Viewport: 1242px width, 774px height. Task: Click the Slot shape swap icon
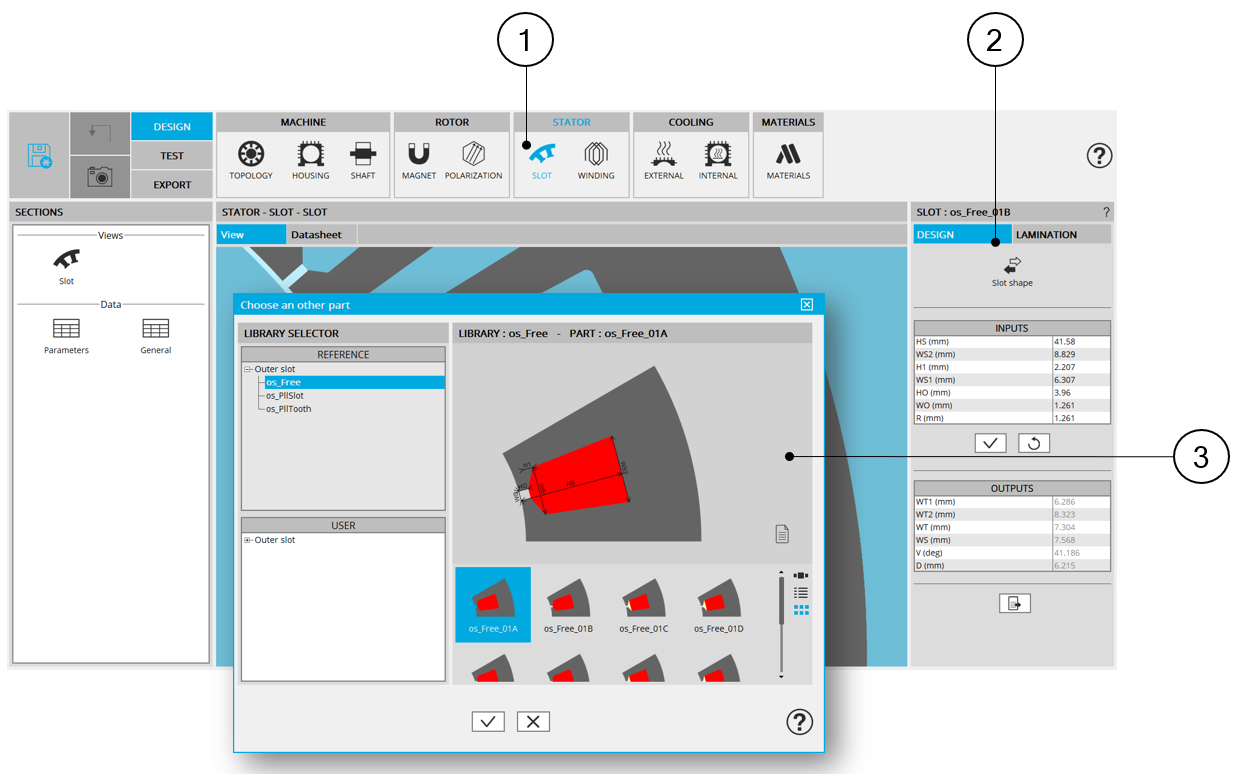(x=1012, y=265)
